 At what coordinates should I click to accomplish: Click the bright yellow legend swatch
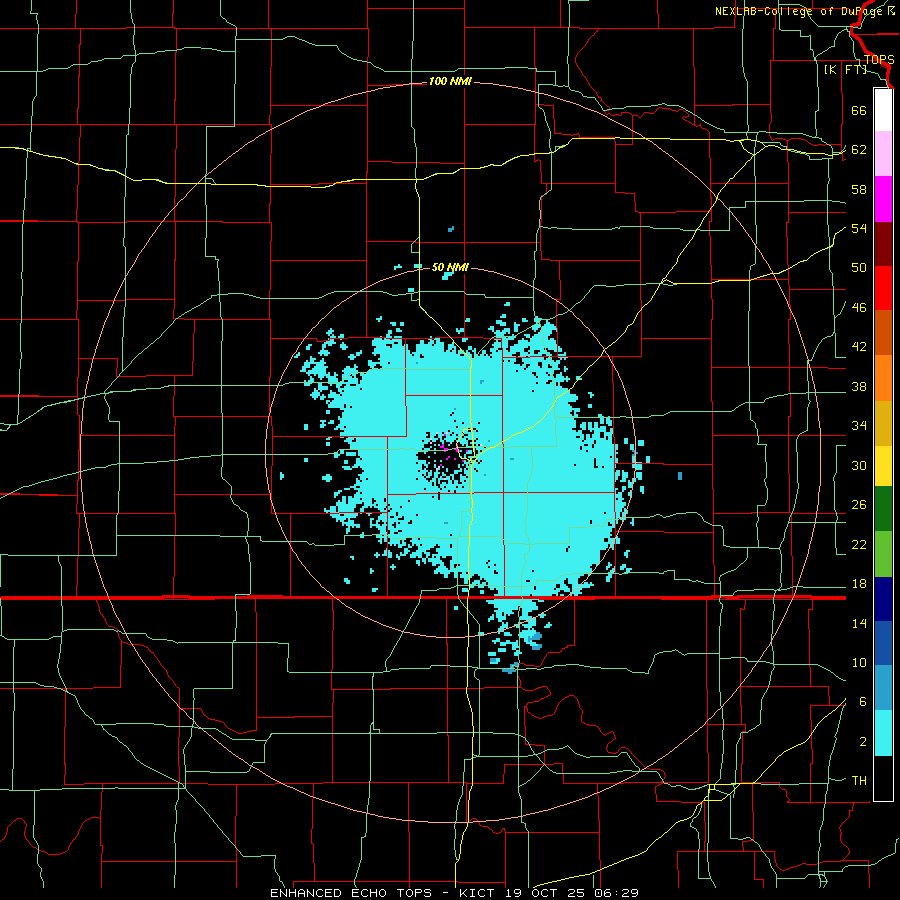click(x=883, y=466)
